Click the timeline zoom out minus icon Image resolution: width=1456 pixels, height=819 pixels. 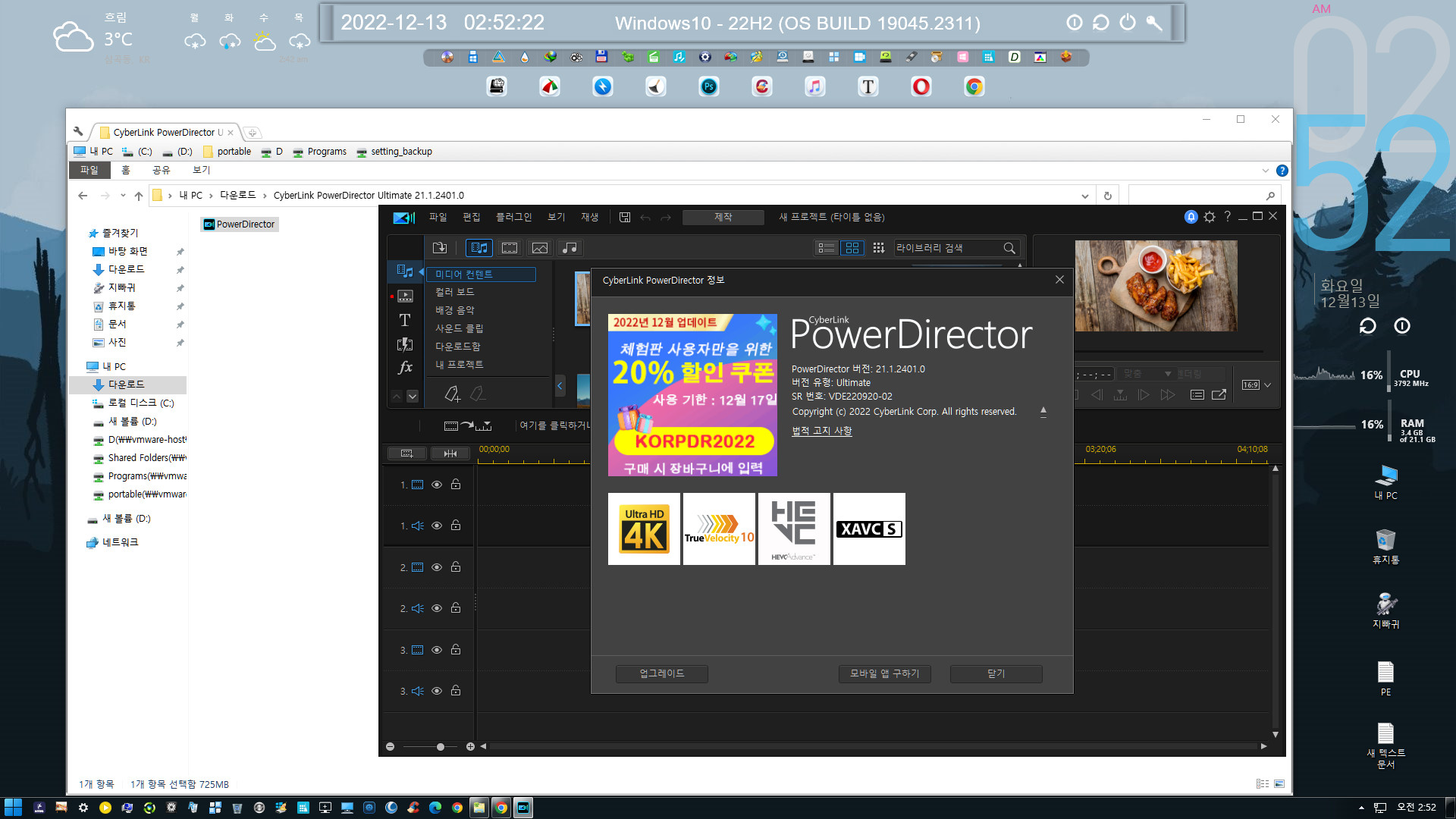tap(390, 747)
